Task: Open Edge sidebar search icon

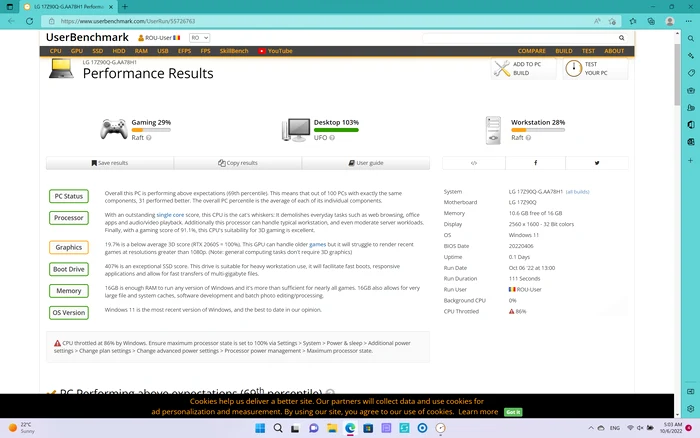Action: pos(691,38)
